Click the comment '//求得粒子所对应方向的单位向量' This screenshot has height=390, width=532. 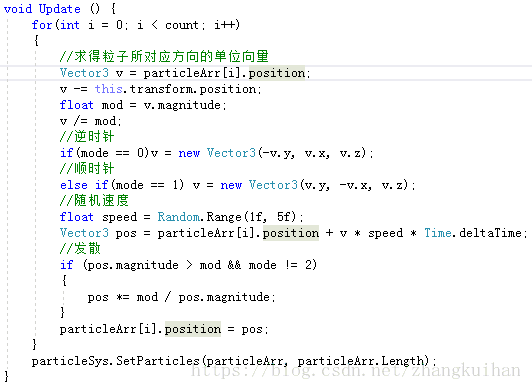pos(164,56)
